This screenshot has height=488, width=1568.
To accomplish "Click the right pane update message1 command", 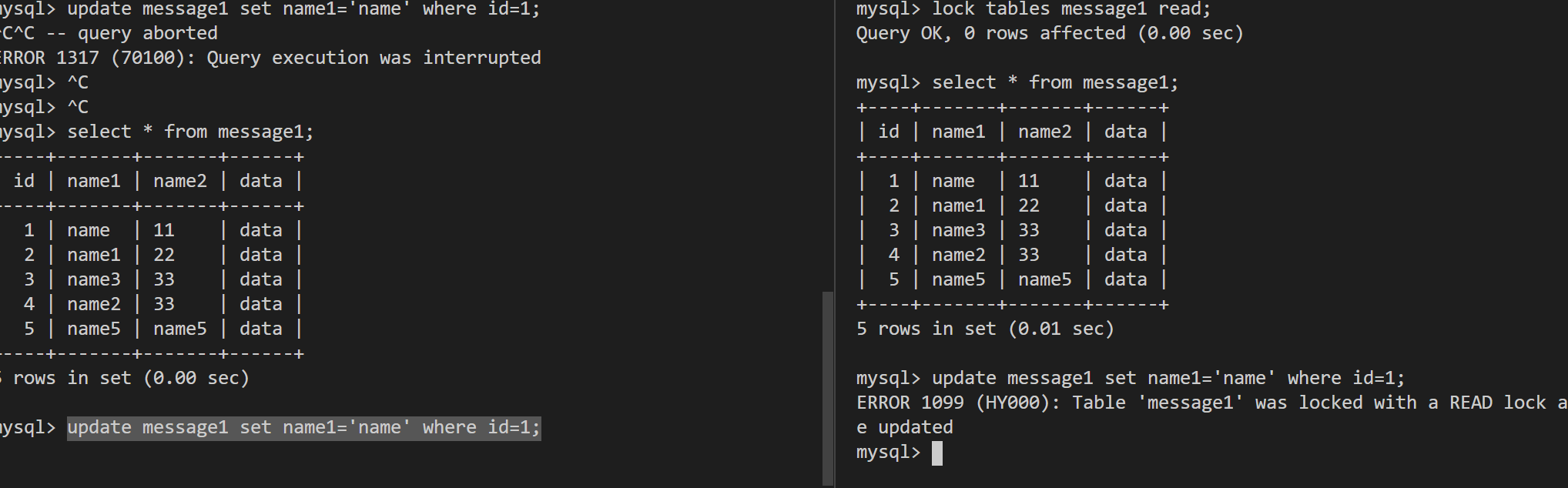I will pyautogui.click(x=1168, y=379).
